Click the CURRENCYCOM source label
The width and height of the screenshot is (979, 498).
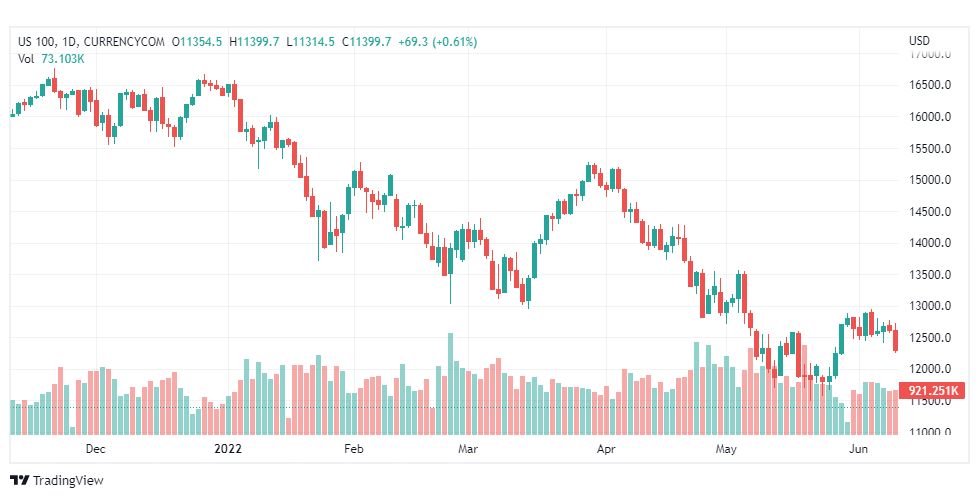124,42
